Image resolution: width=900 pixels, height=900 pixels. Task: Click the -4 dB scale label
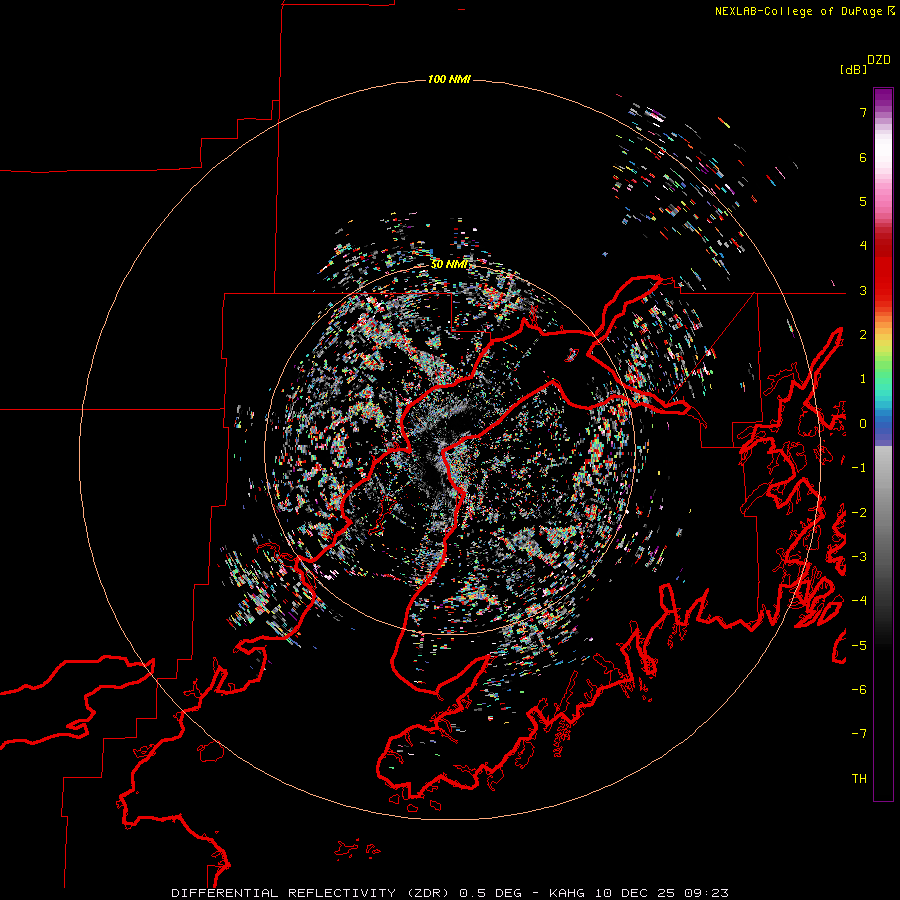coord(859,601)
